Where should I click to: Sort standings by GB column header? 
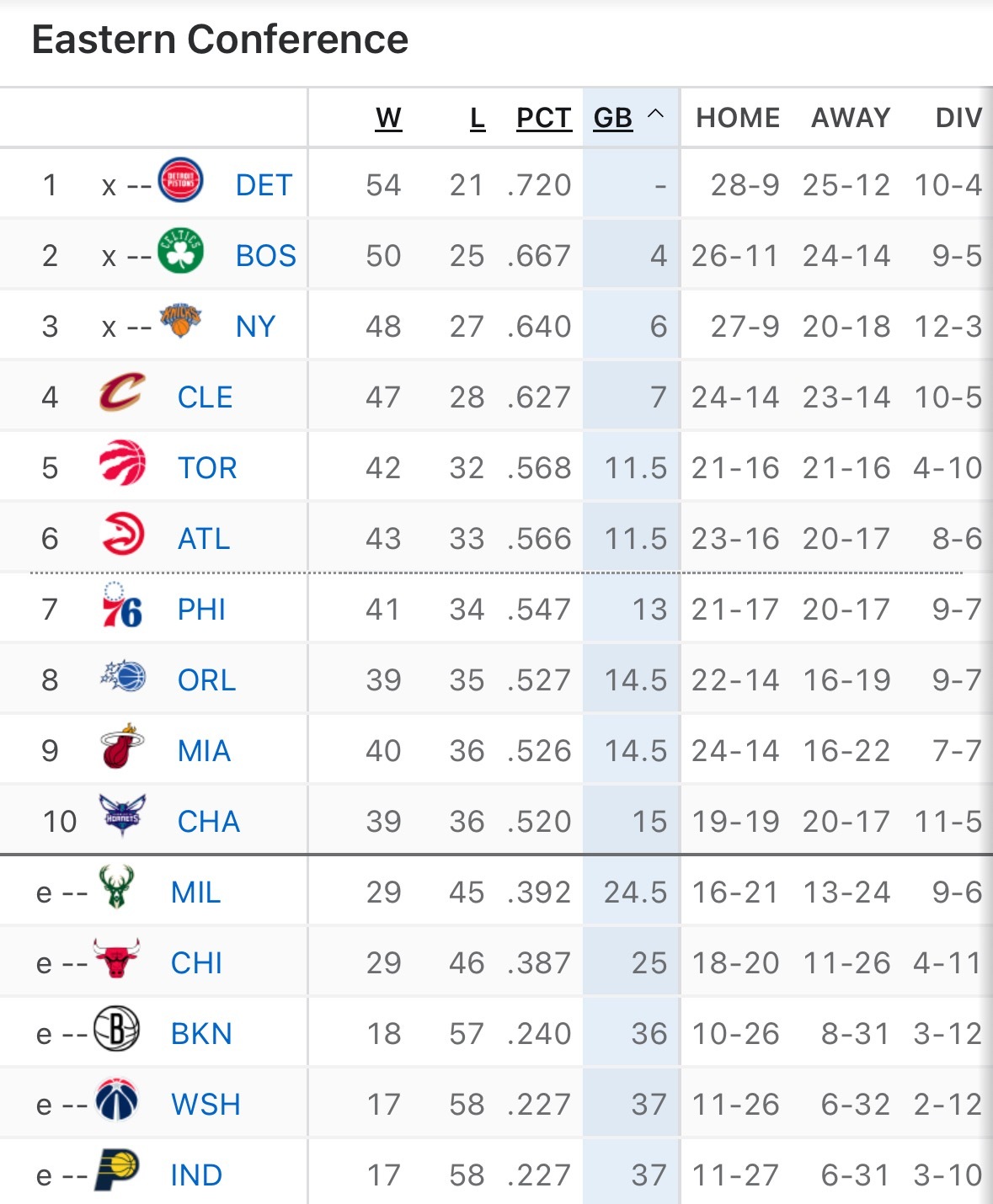coord(612,119)
